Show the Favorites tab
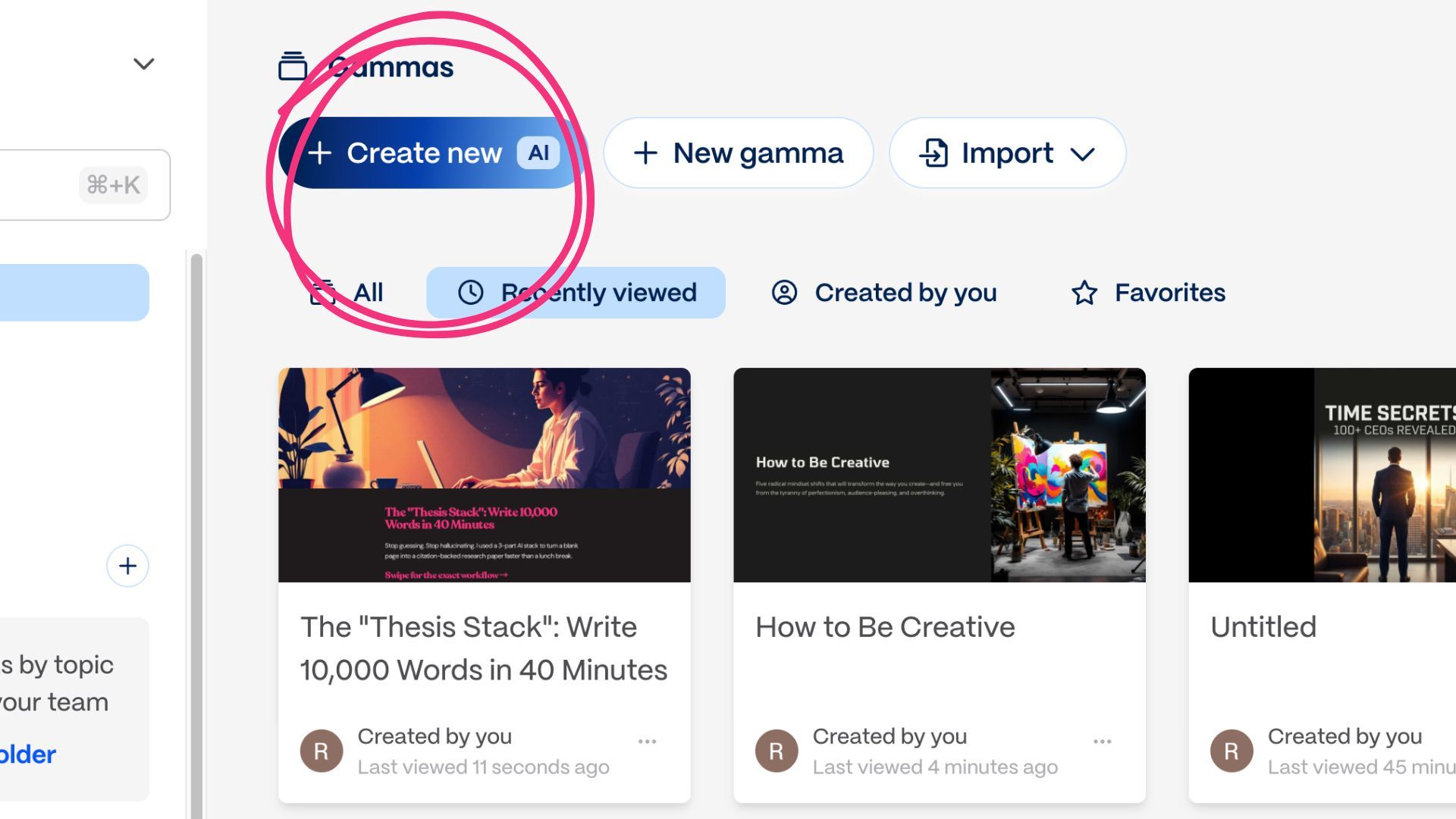 [1149, 293]
